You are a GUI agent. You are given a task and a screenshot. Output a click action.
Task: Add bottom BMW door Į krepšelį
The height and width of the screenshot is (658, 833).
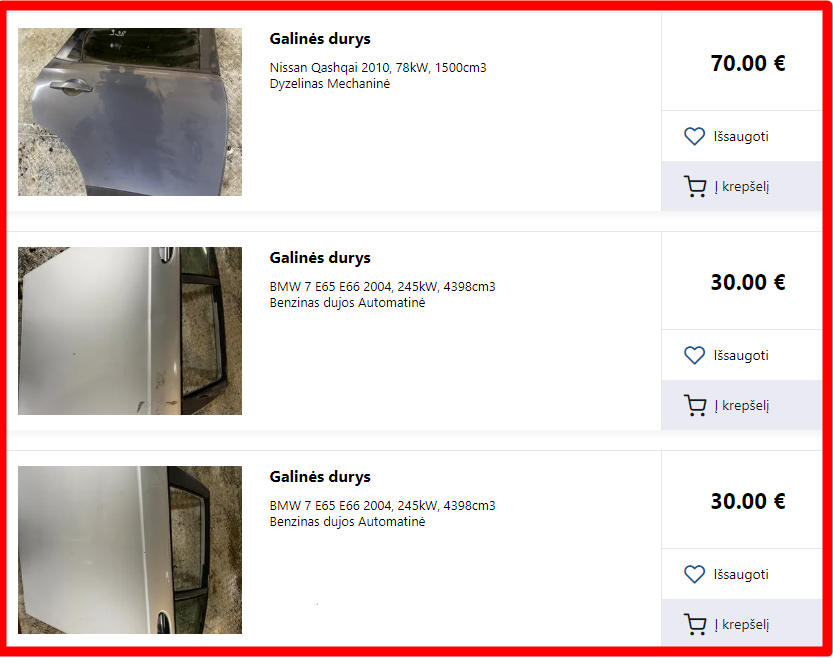click(x=742, y=624)
